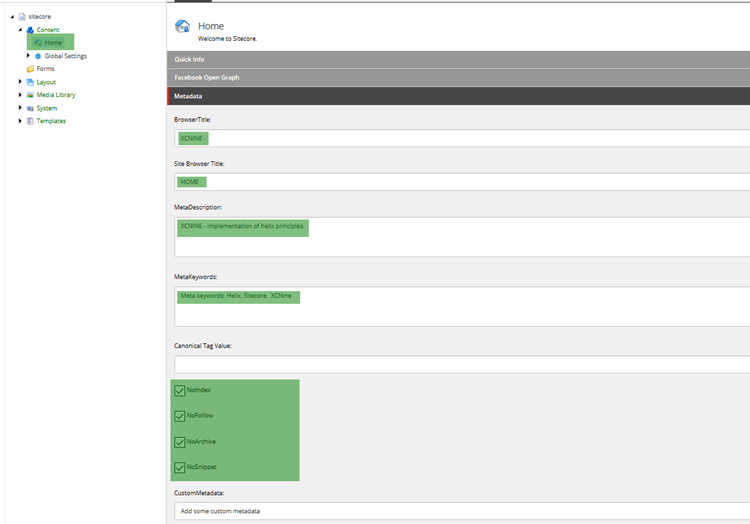Select the Home tree item label

[53, 43]
